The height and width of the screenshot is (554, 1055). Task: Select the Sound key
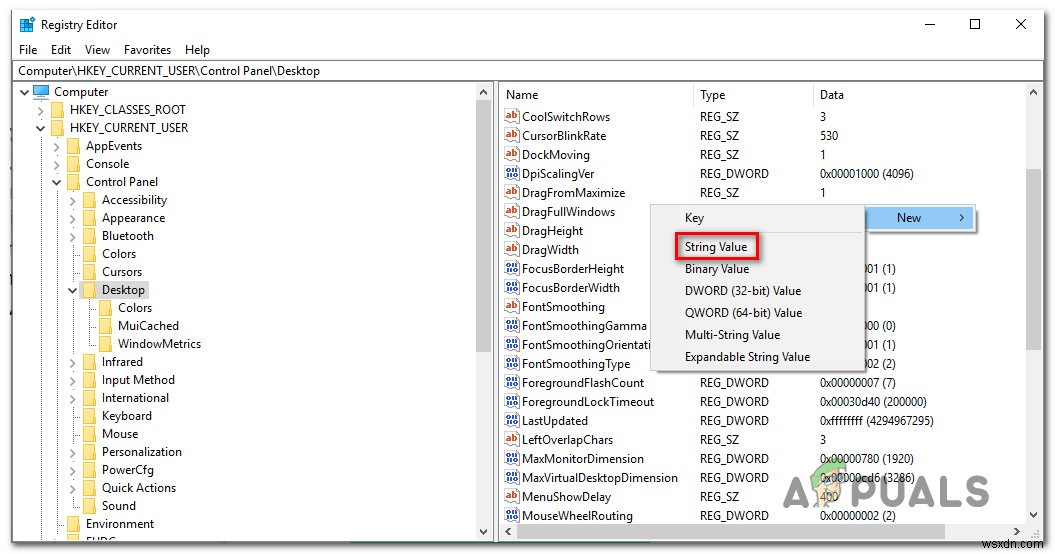[x=118, y=506]
